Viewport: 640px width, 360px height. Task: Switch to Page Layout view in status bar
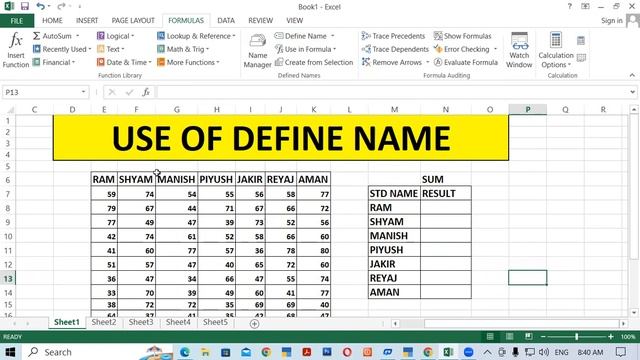point(509,336)
